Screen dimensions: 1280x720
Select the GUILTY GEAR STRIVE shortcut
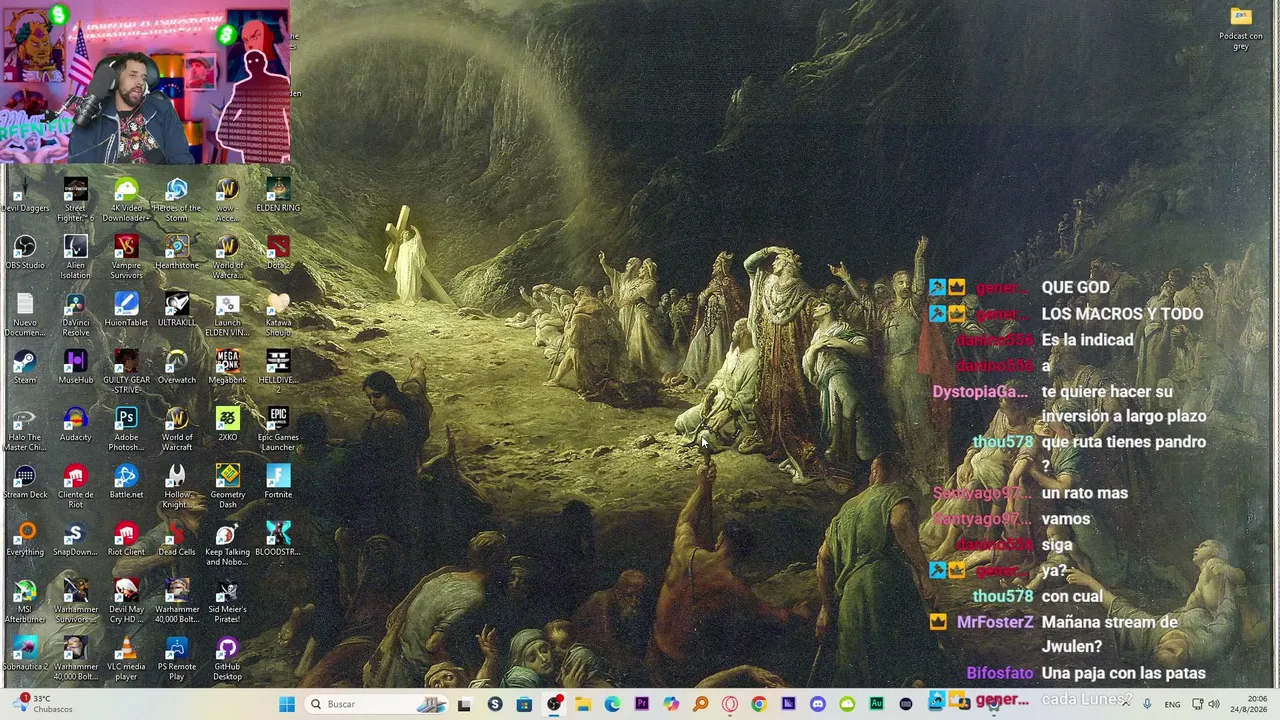[126, 372]
